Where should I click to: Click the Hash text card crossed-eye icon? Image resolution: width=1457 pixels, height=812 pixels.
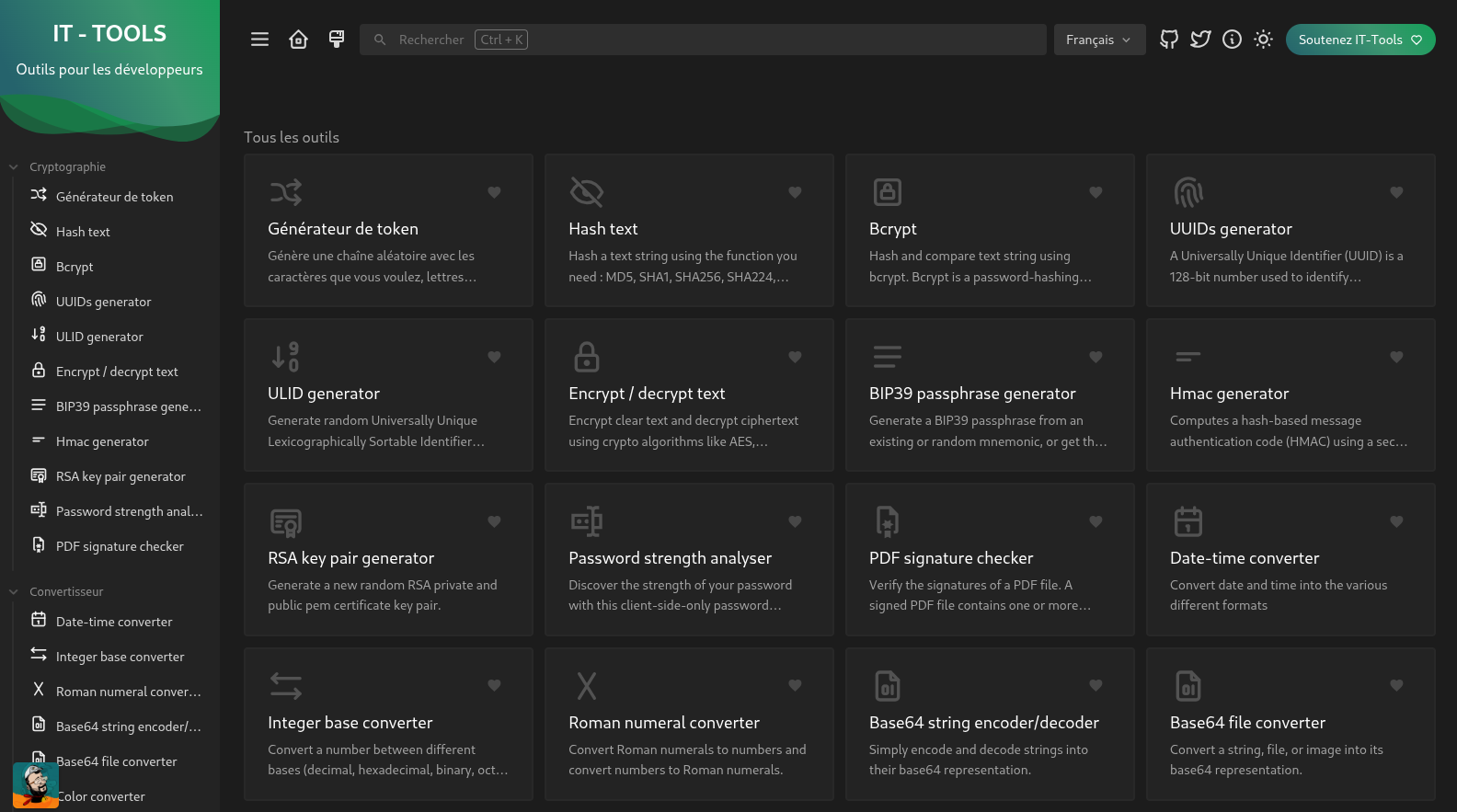587,192
